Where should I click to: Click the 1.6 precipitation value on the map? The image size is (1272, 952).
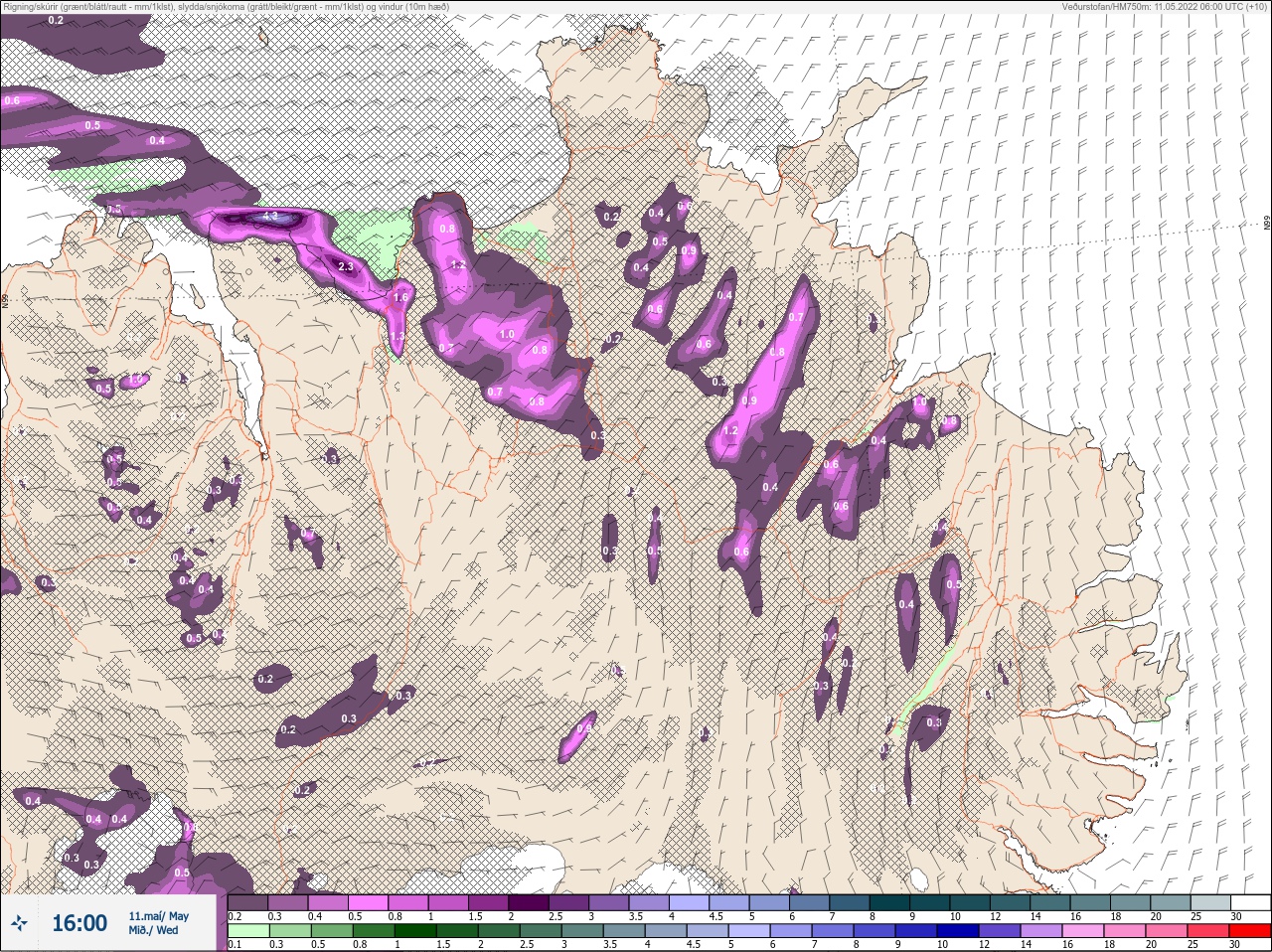point(401,297)
